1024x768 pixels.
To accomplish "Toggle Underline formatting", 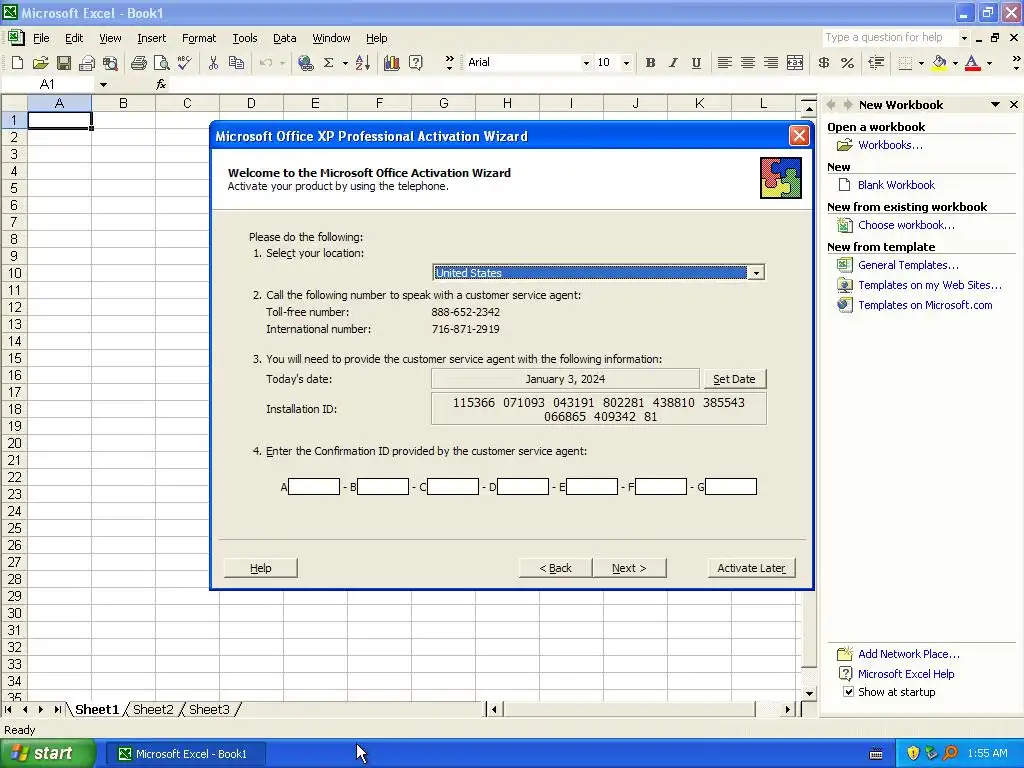I will coord(696,63).
